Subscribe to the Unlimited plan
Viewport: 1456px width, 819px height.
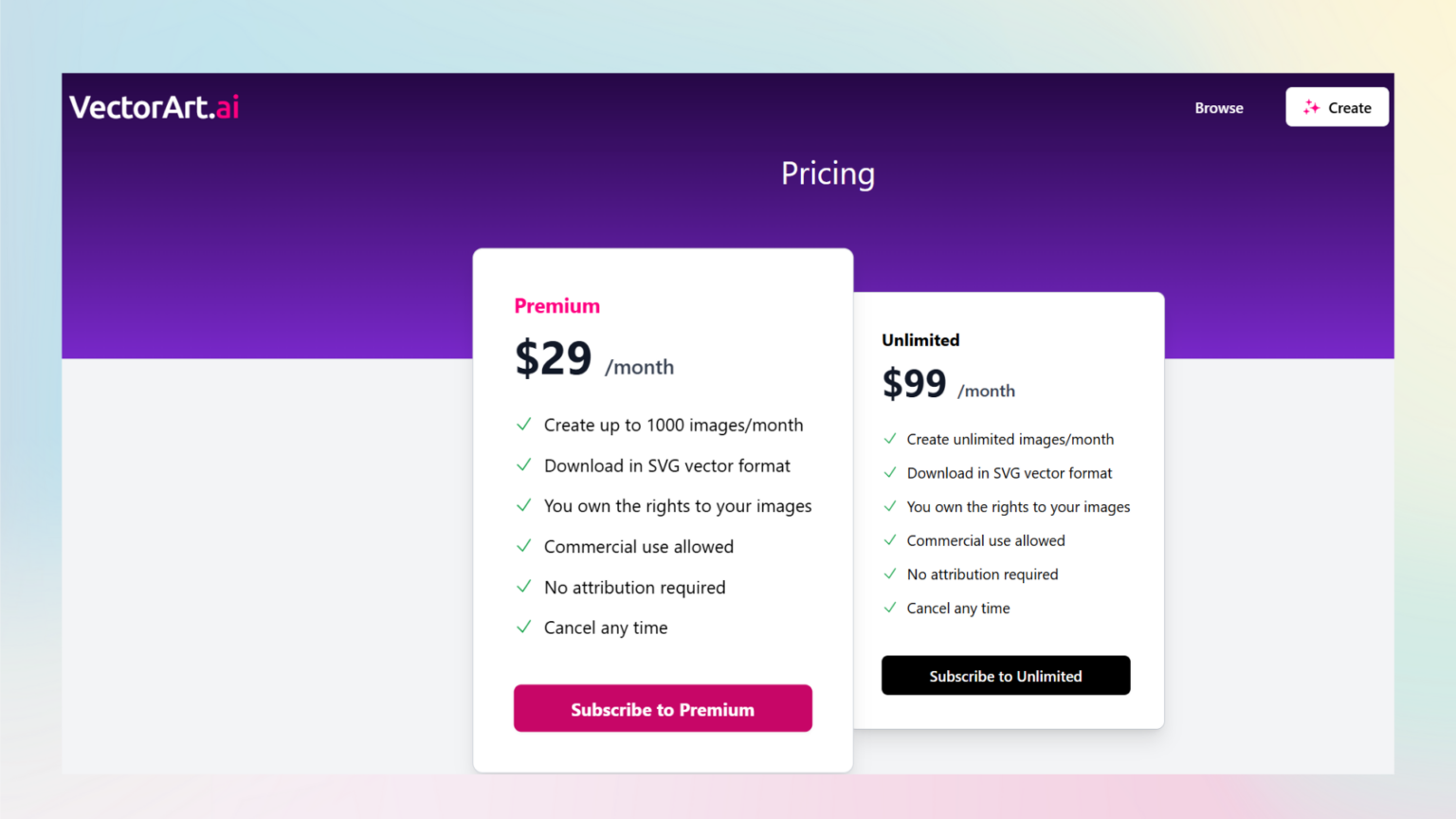[1006, 675]
